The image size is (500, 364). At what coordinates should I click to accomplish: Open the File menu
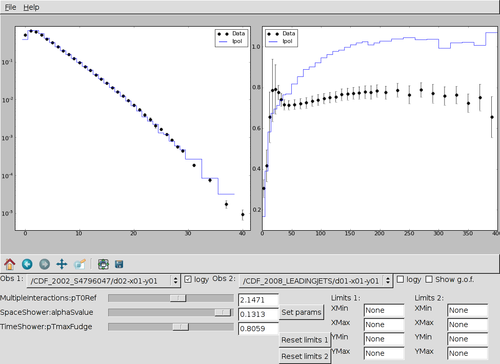(x=10, y=7)
